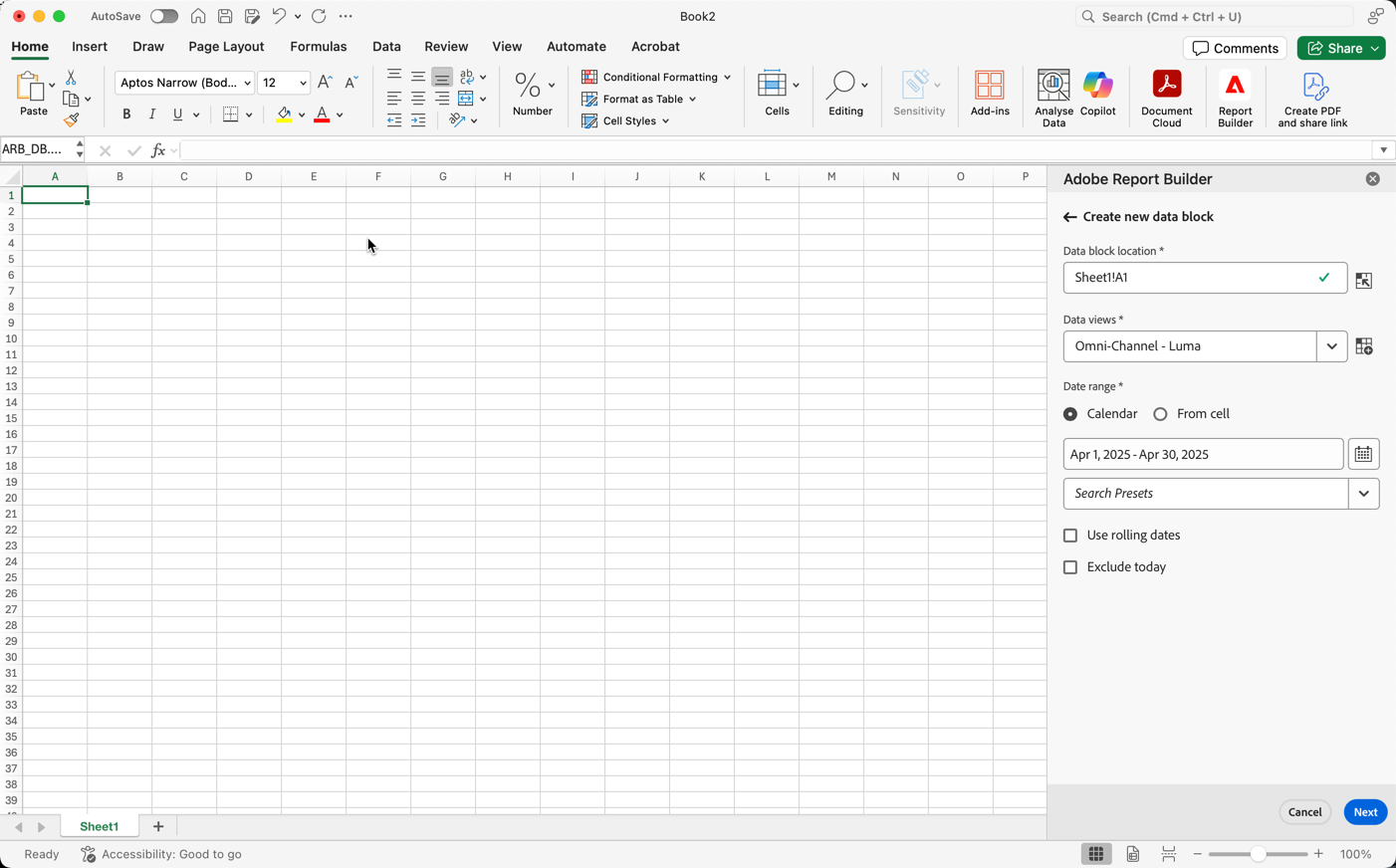Click the Insert Function fx icon
The image size is (1396, 868).
(157, 150)
